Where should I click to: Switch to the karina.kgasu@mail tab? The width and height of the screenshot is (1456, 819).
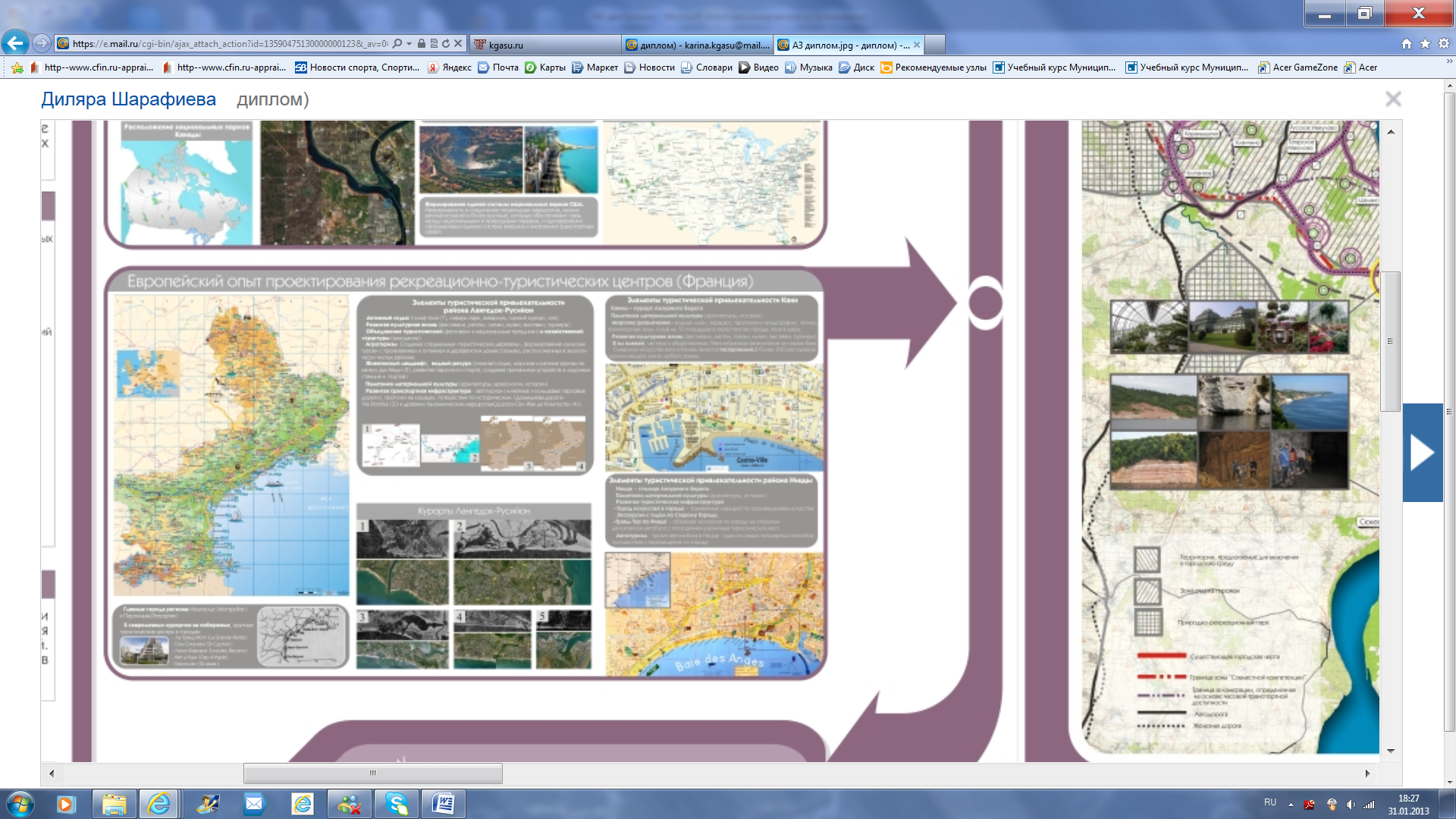pyautogui.click(x=698, y=45)
